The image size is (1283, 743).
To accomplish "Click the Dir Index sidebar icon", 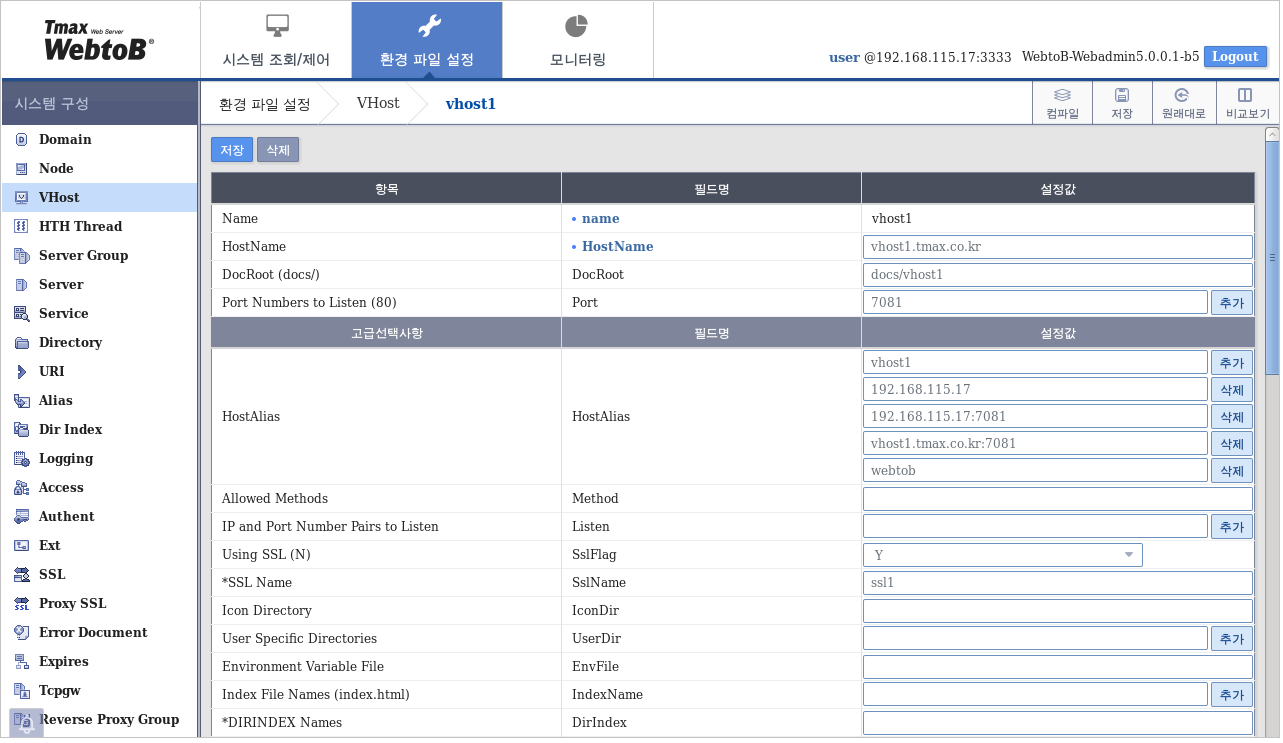I will click(x=21, y=430).
